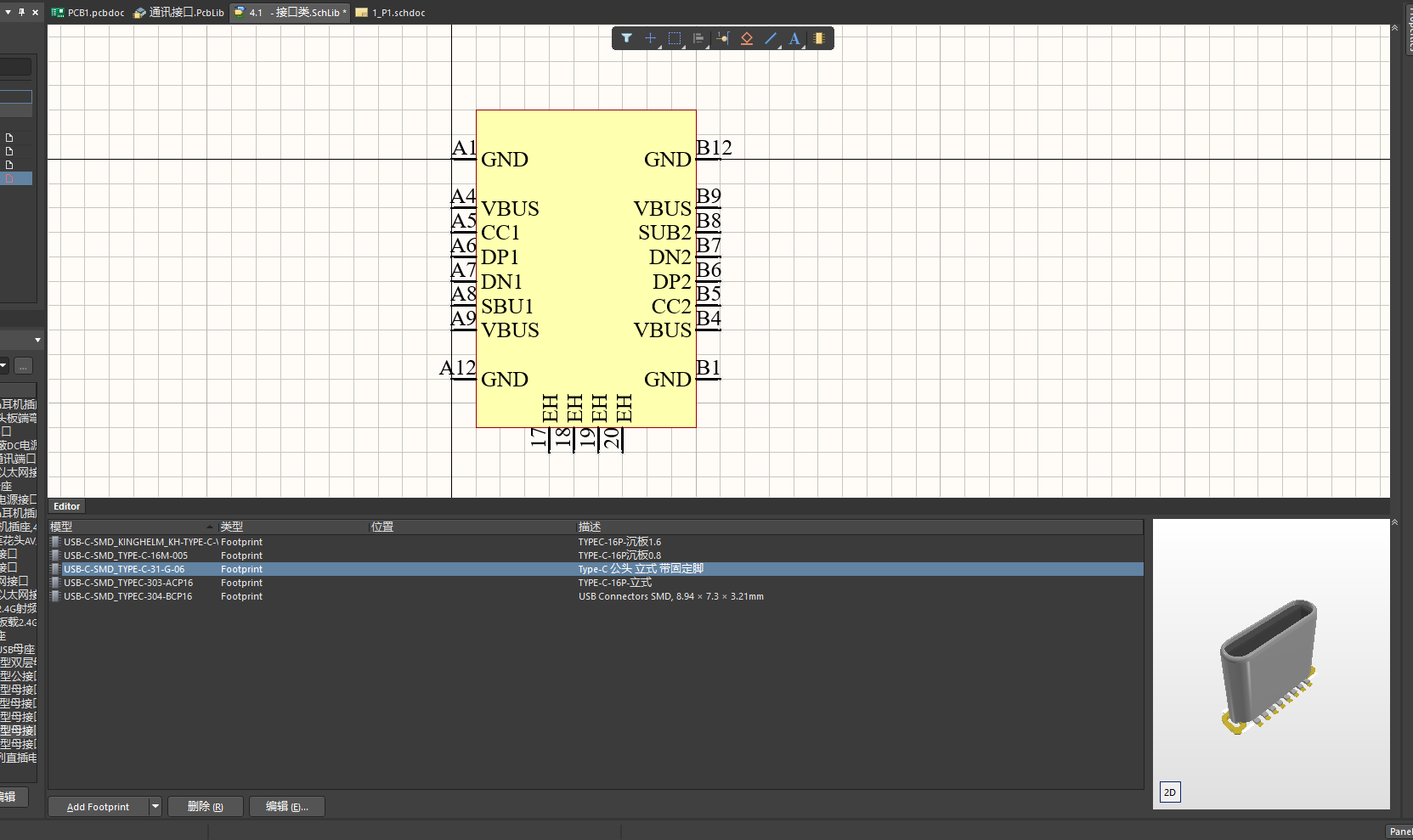Select USB-C-SMD_TYPEC-304-BCP16 model row
The image size is (1413, 840).
pyautogui.click(x=595, y=596)
